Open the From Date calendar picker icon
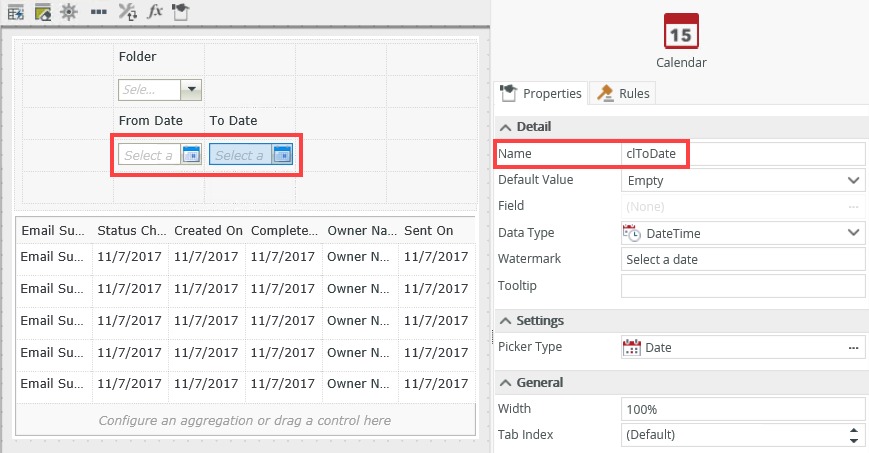This screenshot has height=453, width=869. pos(191,155)
